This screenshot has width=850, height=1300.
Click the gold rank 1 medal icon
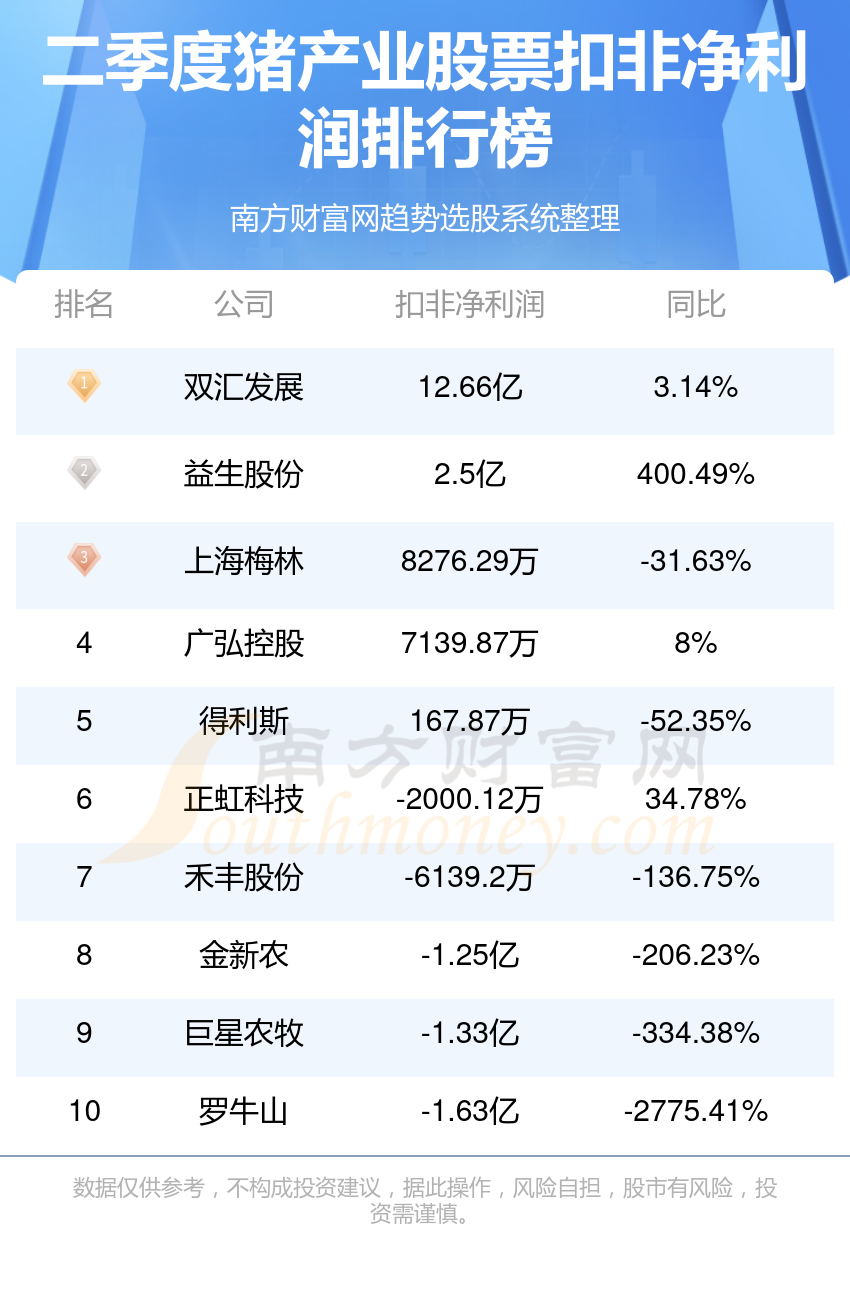[x=84, y=385]
